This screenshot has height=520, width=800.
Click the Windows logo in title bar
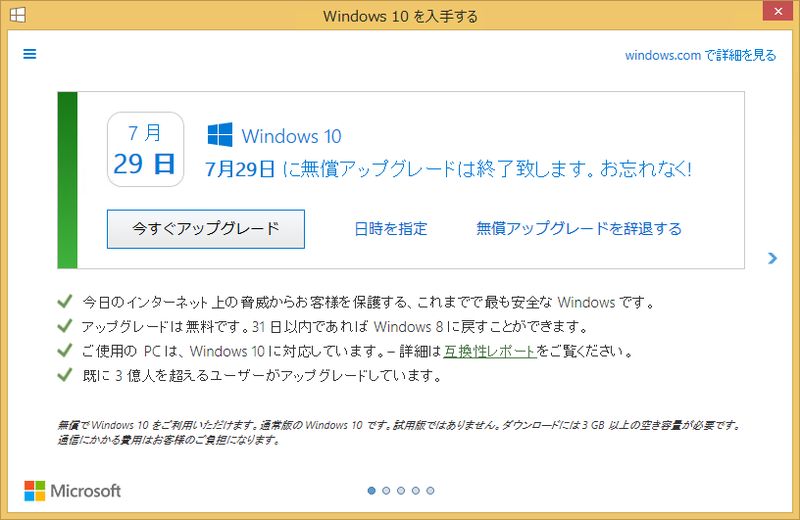coord(17,15)
